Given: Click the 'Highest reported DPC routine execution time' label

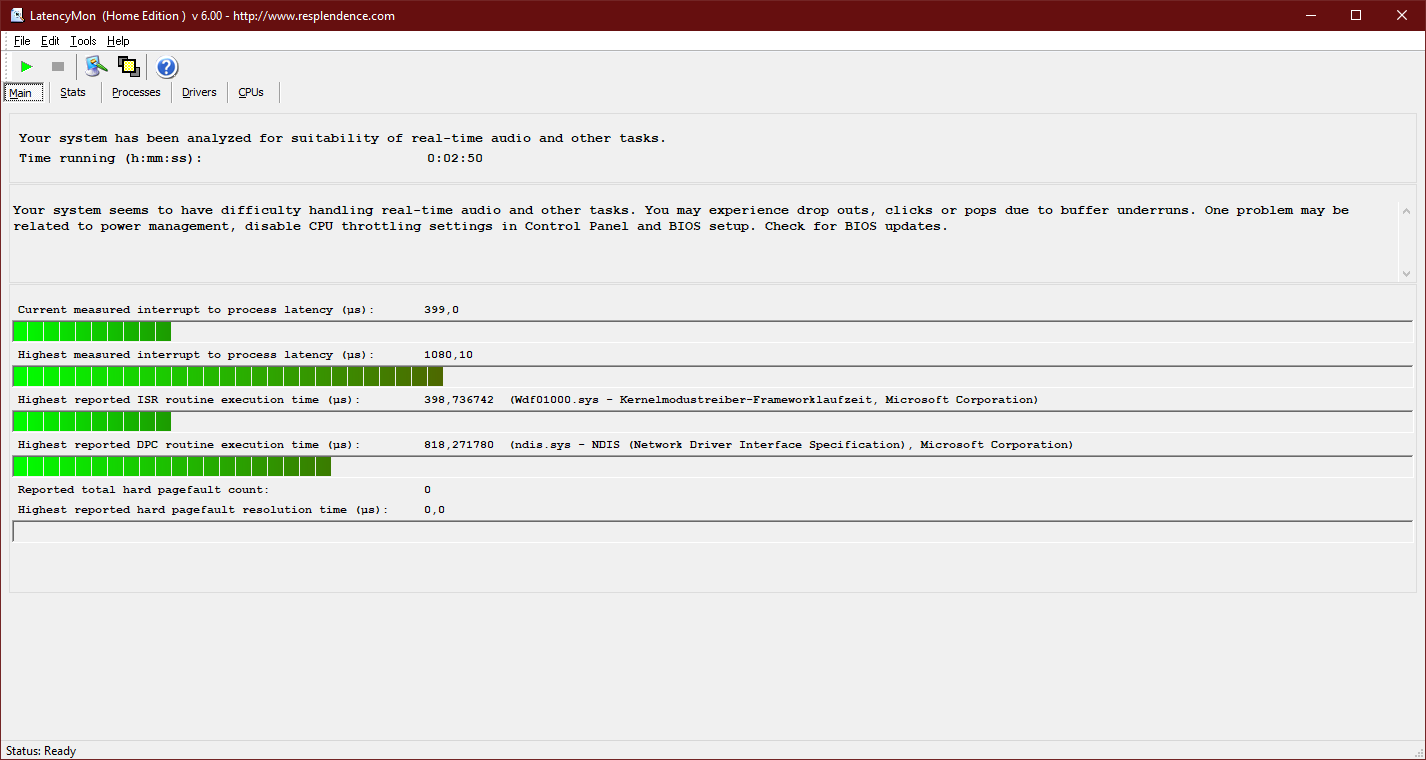Looking at the screenshot, I should click(x=189, y=445).
